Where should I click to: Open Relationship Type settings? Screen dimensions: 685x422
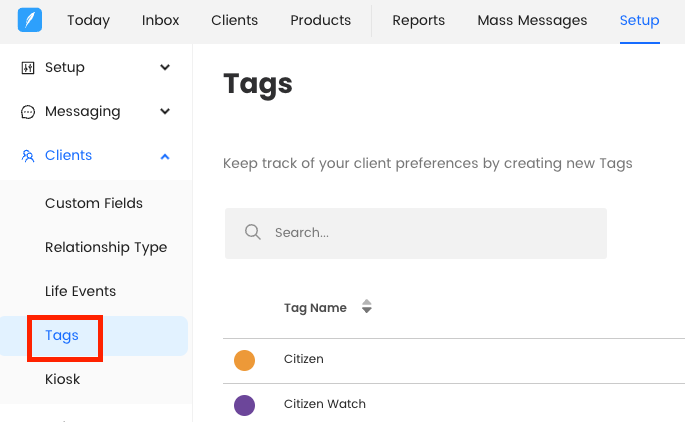point(106,247)
